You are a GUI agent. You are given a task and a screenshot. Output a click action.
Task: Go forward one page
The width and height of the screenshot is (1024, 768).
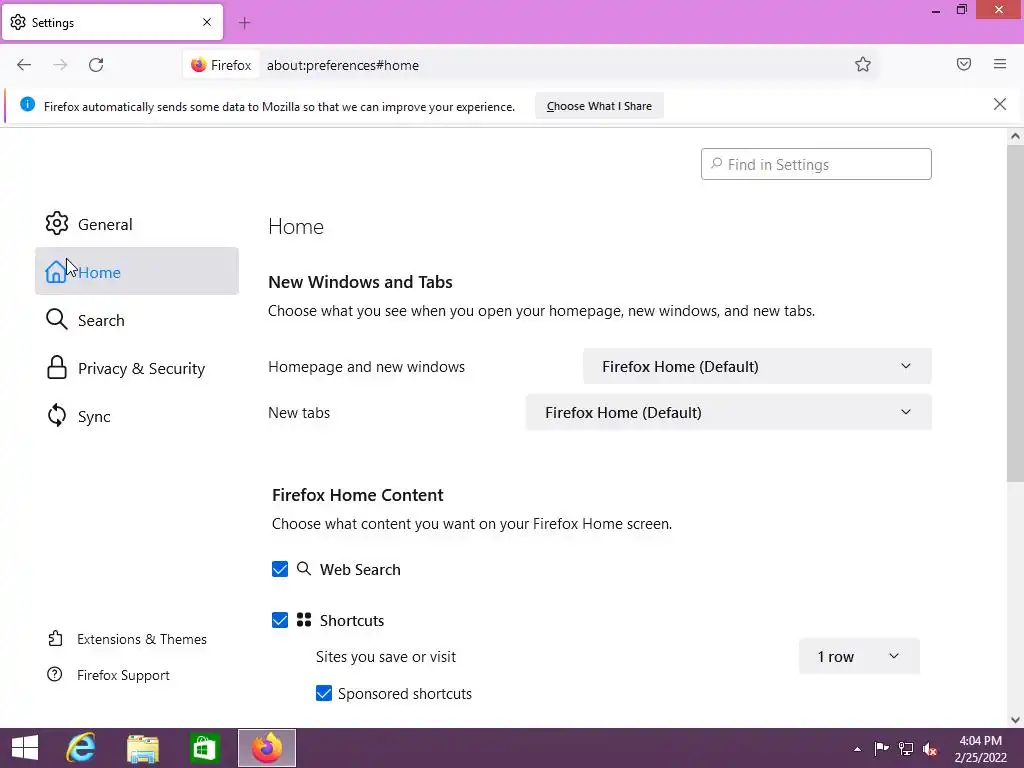click(60, 65)
